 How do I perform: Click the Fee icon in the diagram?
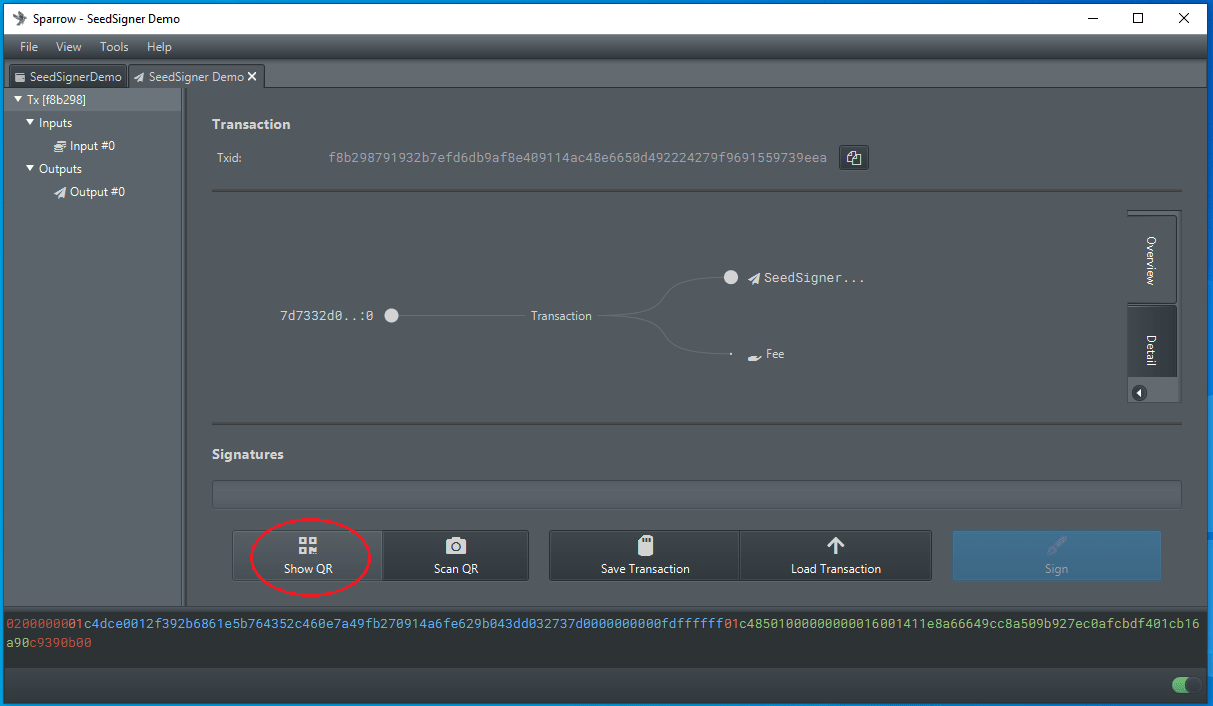756,355
